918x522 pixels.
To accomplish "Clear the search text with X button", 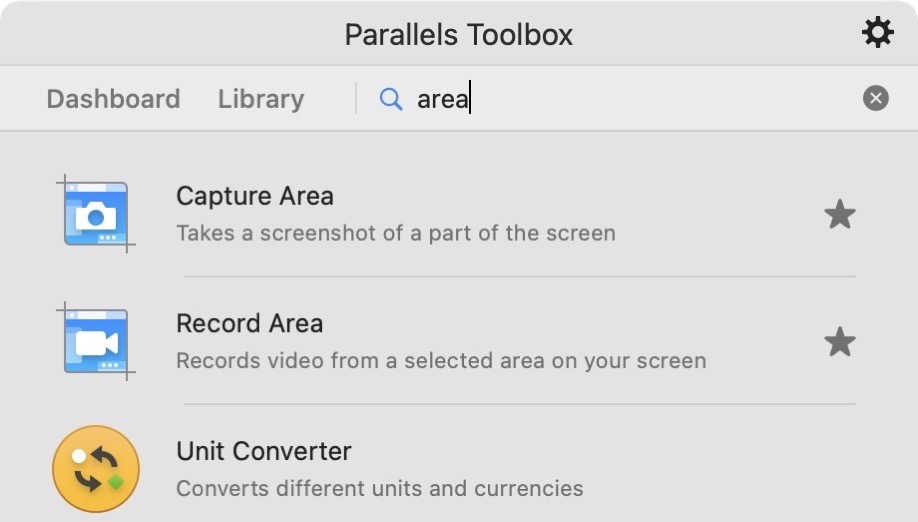I will tap(875, 98).
